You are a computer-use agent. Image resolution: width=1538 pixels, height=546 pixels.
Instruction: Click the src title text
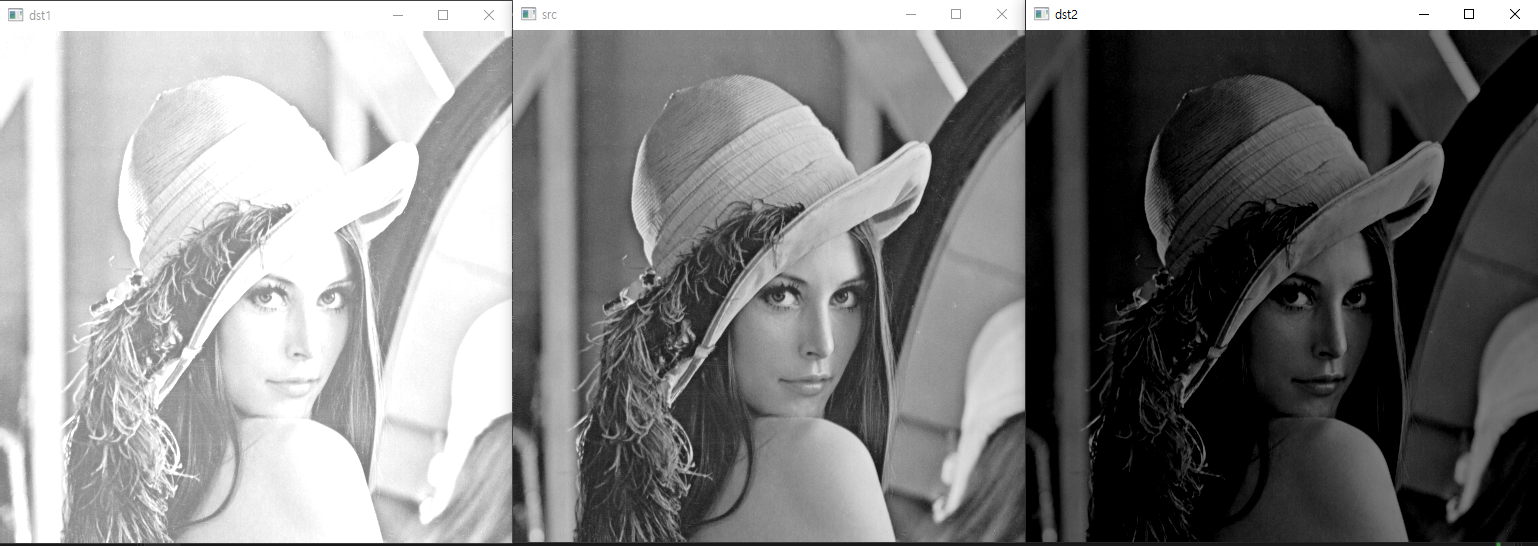pos(549,14)
